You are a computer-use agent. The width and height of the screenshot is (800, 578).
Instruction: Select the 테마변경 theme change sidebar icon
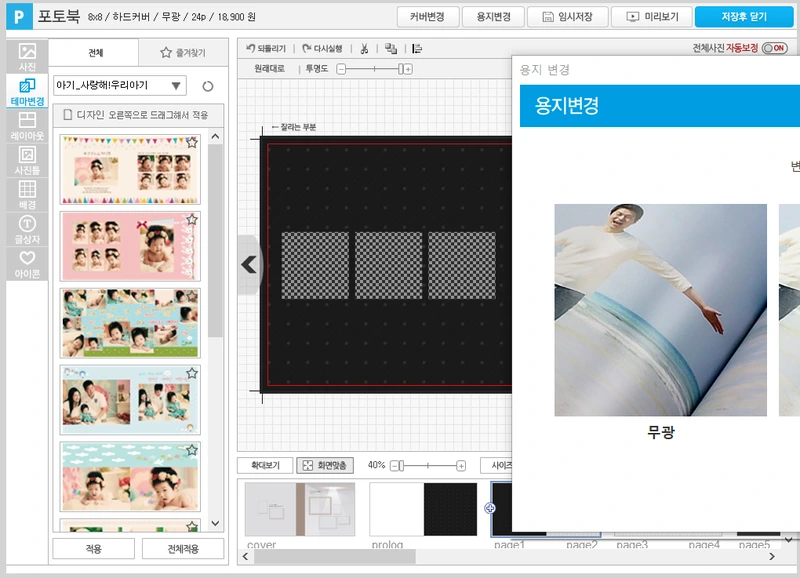coord(27,91)
